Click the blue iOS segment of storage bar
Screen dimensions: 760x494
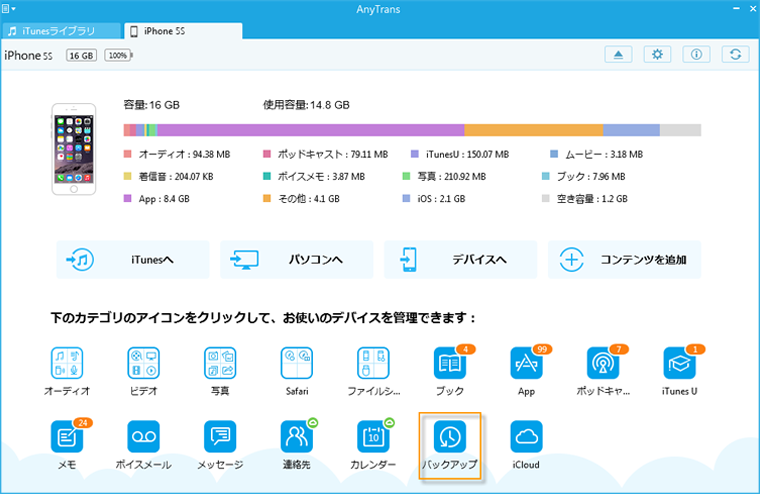(631, 130)
